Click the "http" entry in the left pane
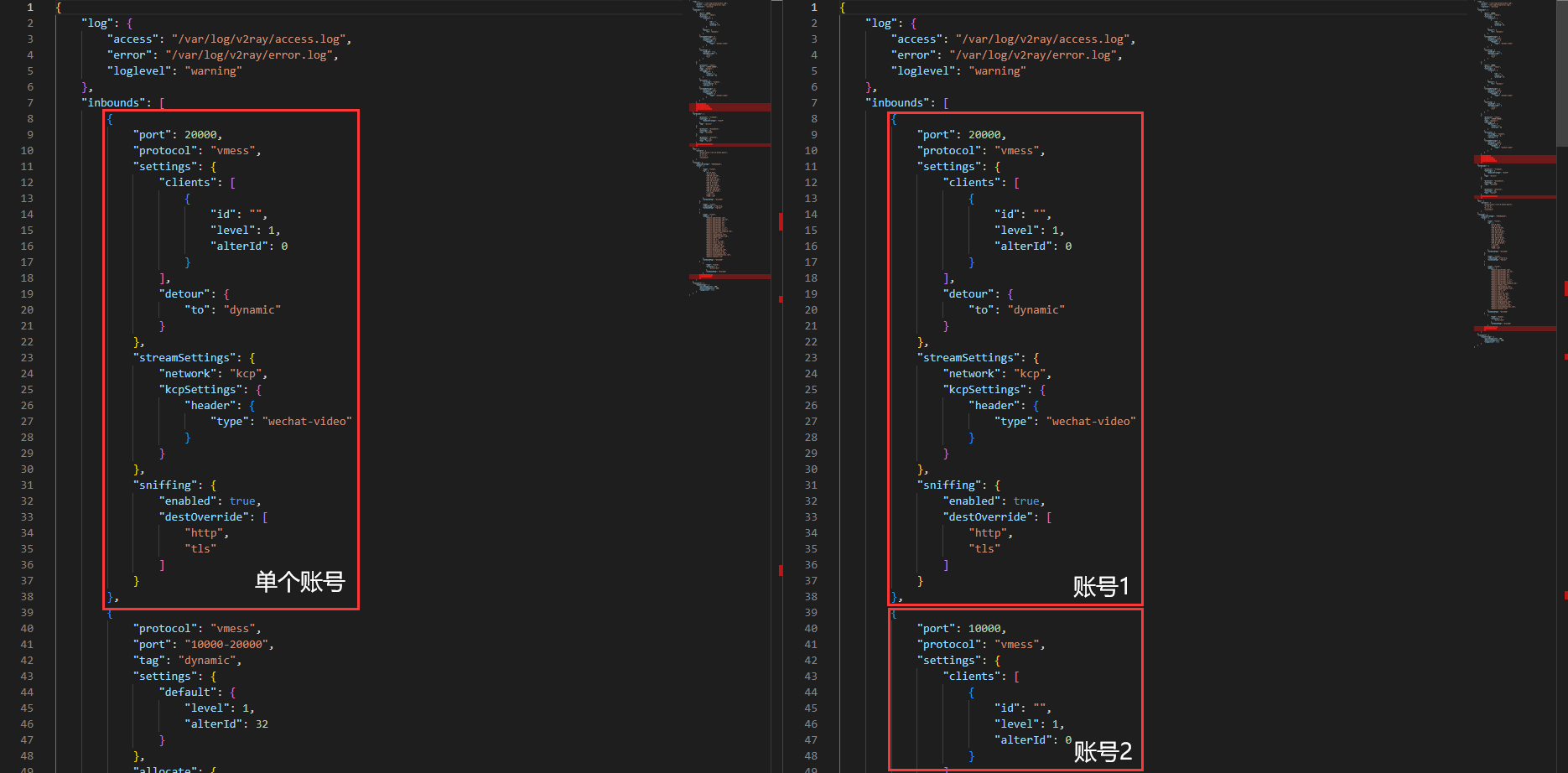The image size is (1568, 773). pos(204,533)
